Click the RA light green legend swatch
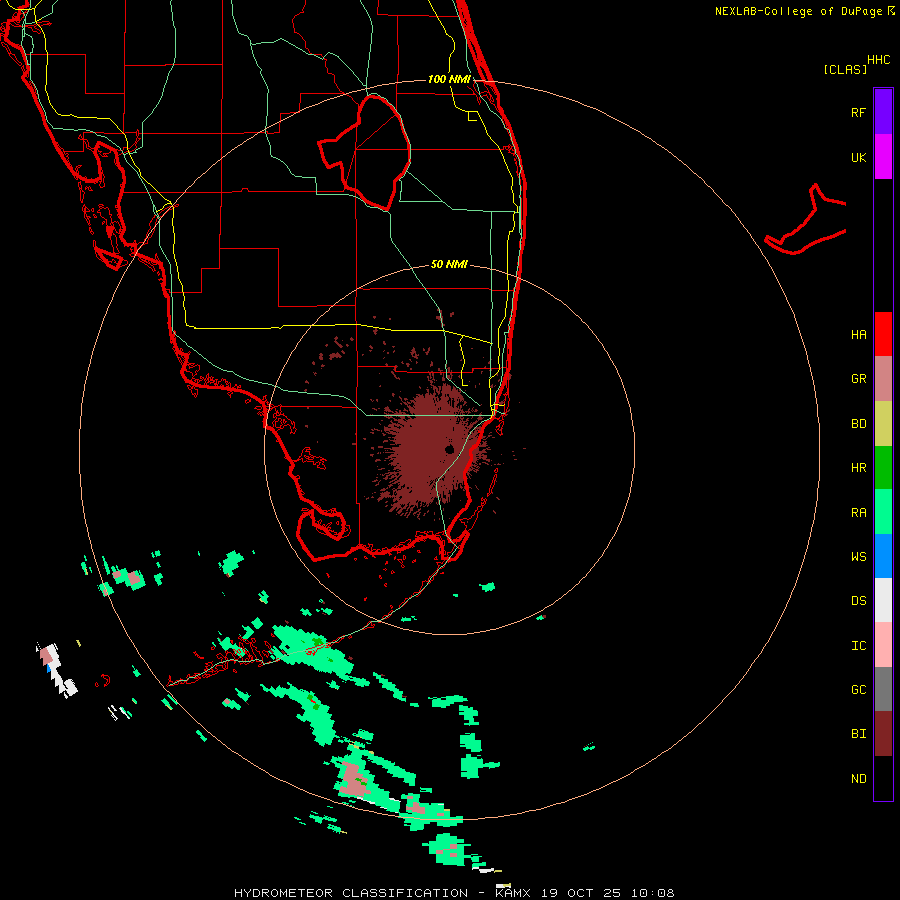900x900 pixels. coord(883,512)
